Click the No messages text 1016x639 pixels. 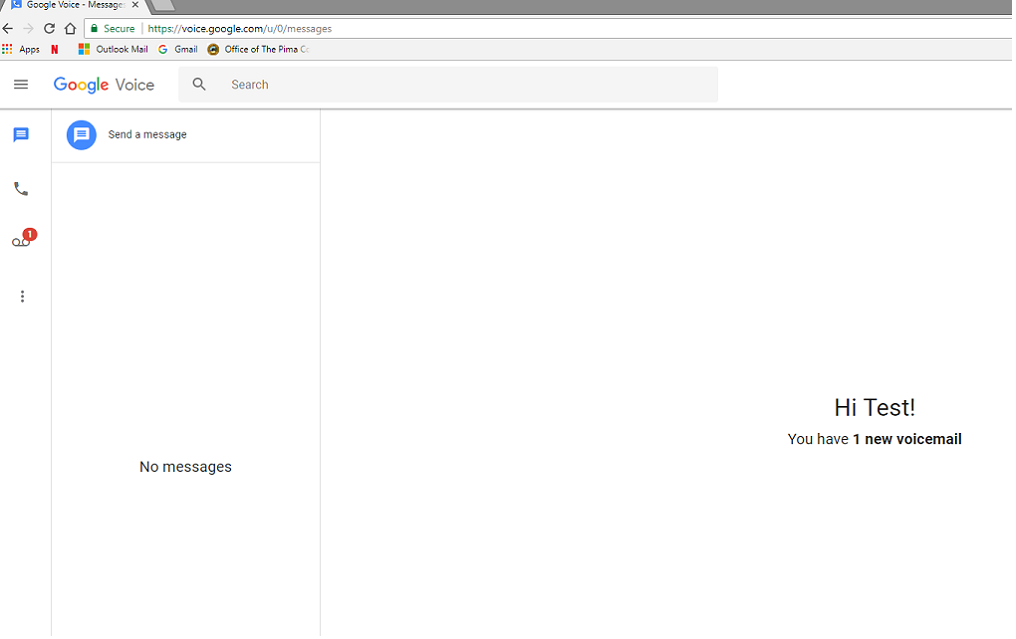(185, 467)
